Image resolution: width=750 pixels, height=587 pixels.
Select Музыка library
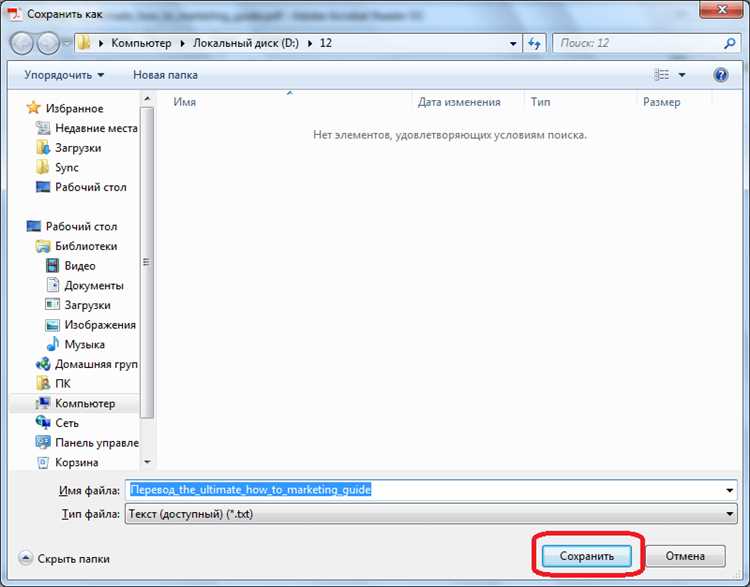(84, 344)
